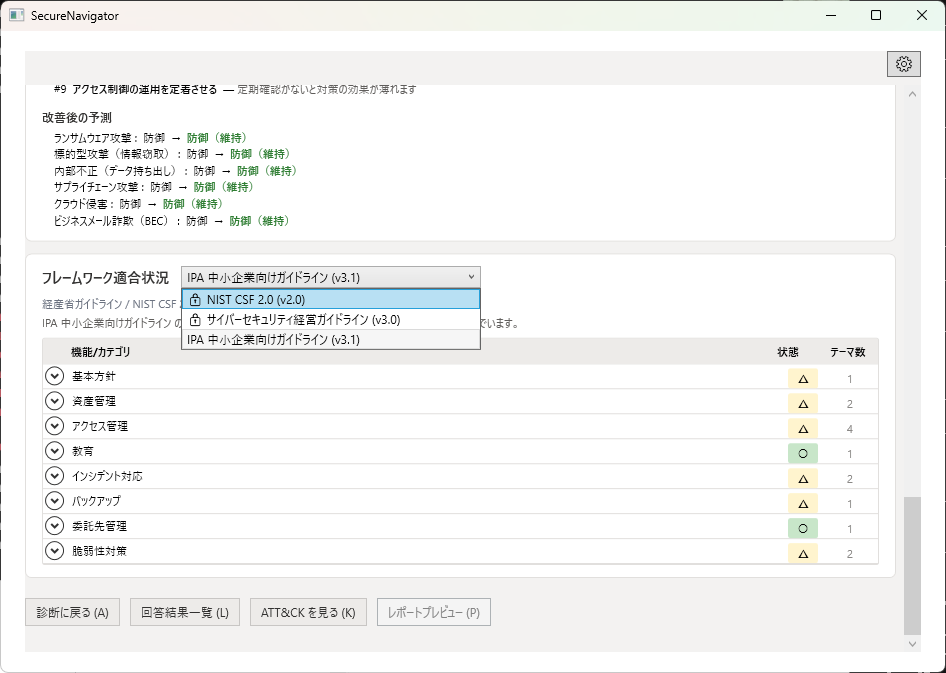The width and height of the screenshot is (946, 673).
Task: Expand the アクセス管理 row chevron
Action: [x=54, y=426]
